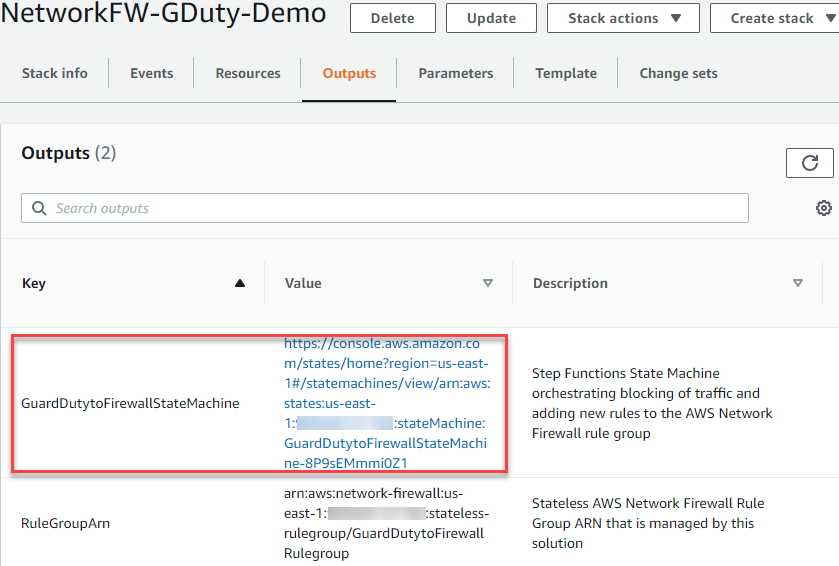Click the Key column header
Image resolution: width=839 pixels, height=566 pixels.
pos(34,283)
